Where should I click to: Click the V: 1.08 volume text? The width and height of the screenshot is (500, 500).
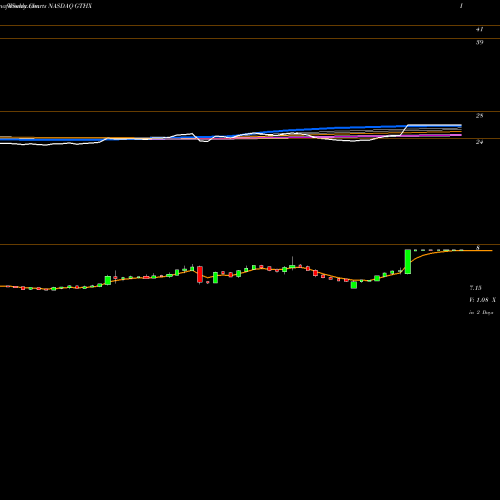[x=482, y=300]
